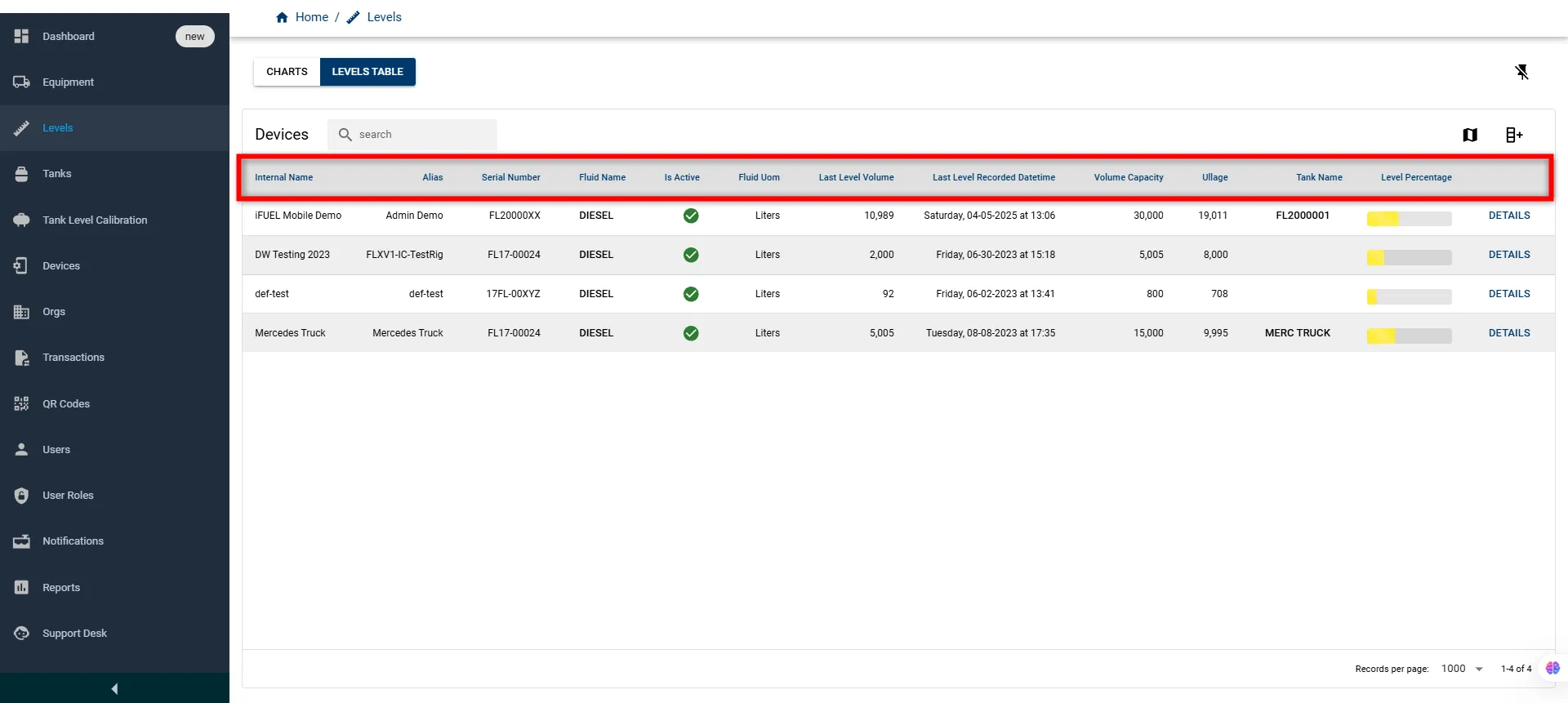Click the Home breadcrumb link

(x=311, y=17)
